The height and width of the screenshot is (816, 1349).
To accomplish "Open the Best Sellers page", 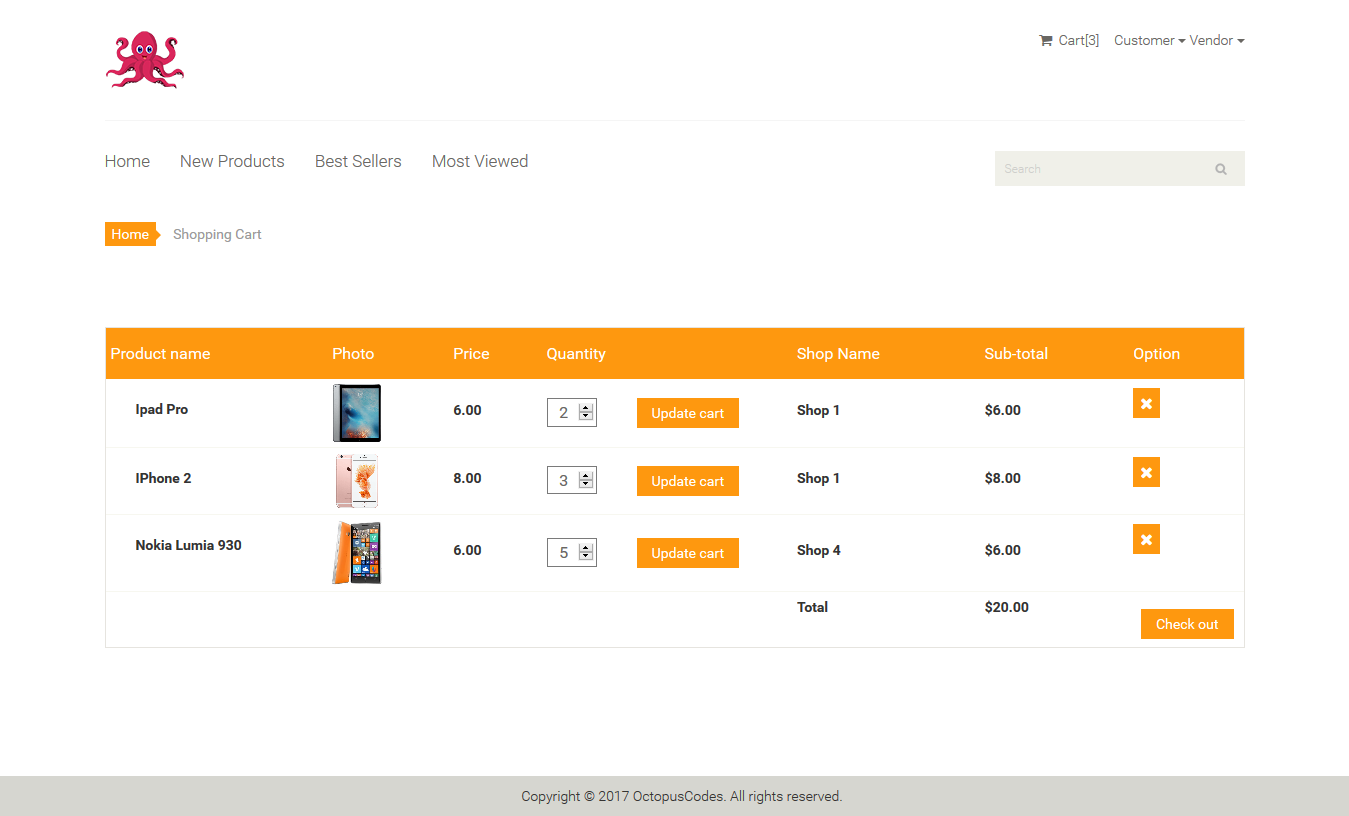I will coord(358,161).
